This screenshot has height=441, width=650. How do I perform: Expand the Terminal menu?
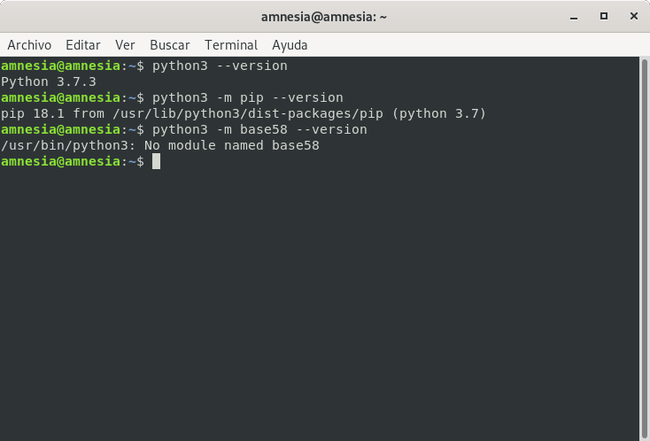click(x=231, y=45)
